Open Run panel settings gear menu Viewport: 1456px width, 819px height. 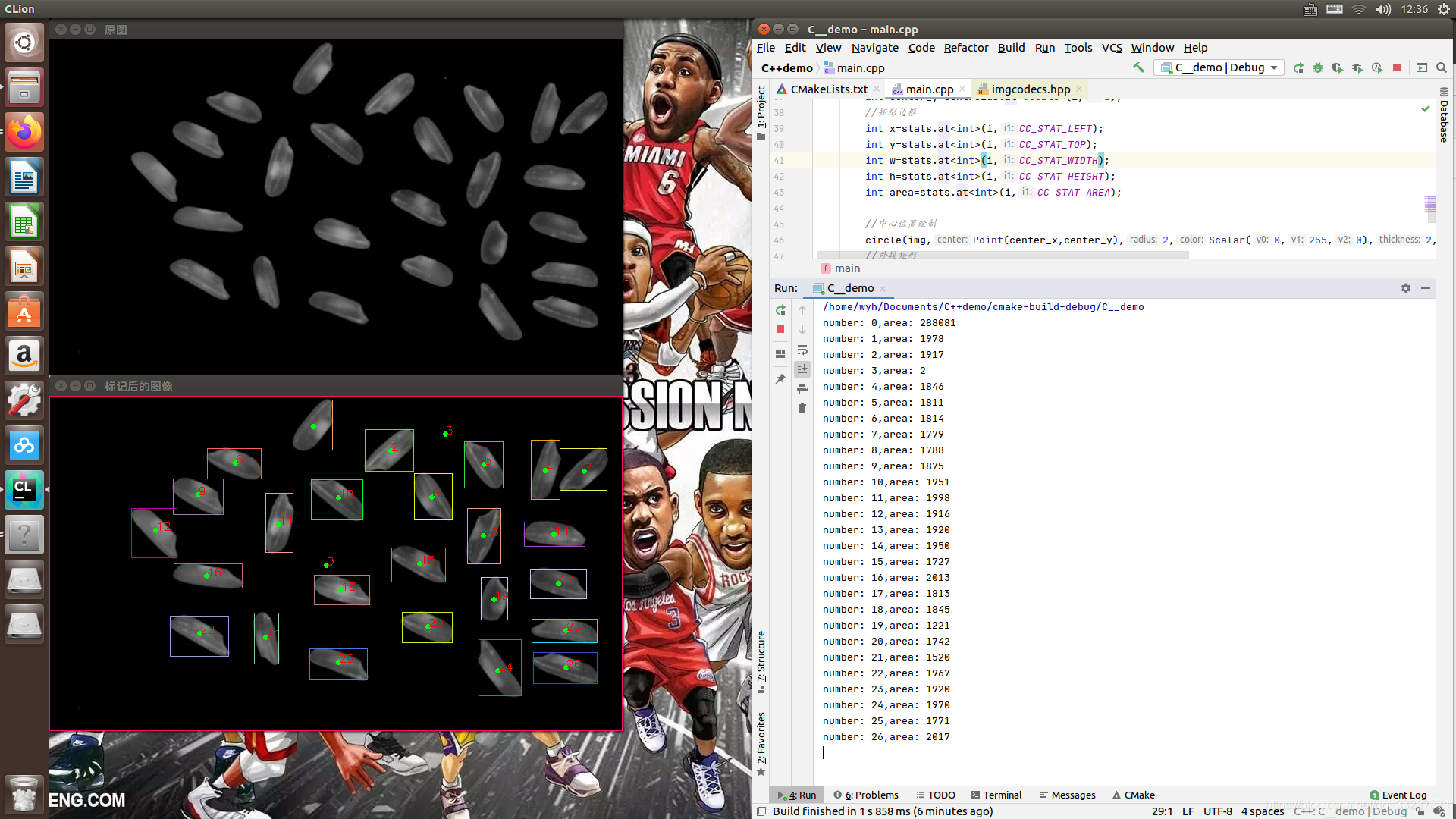point(1406,288)
